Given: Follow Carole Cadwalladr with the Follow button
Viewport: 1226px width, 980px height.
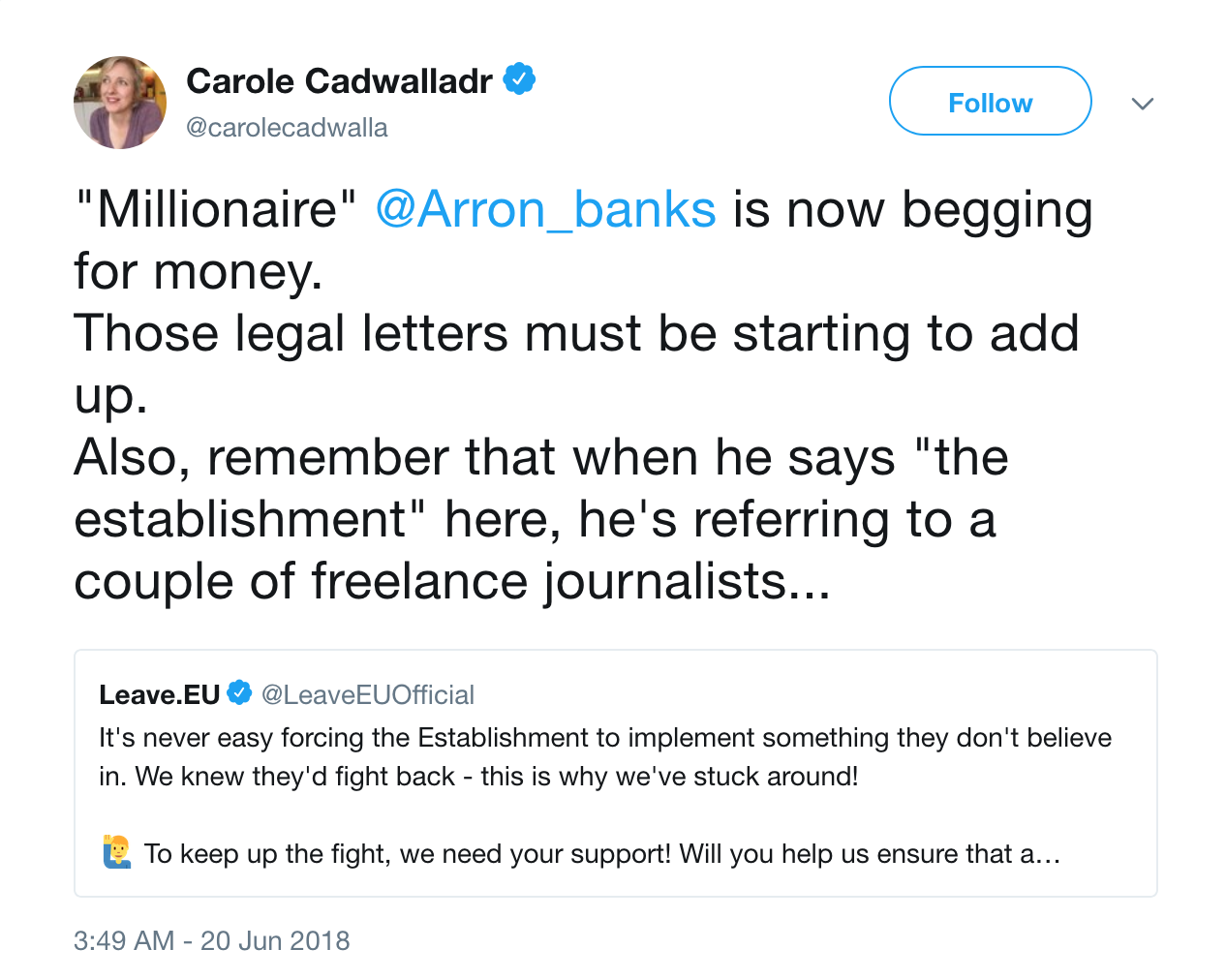Looking at the screenshot, I should (x=990, y=101).
